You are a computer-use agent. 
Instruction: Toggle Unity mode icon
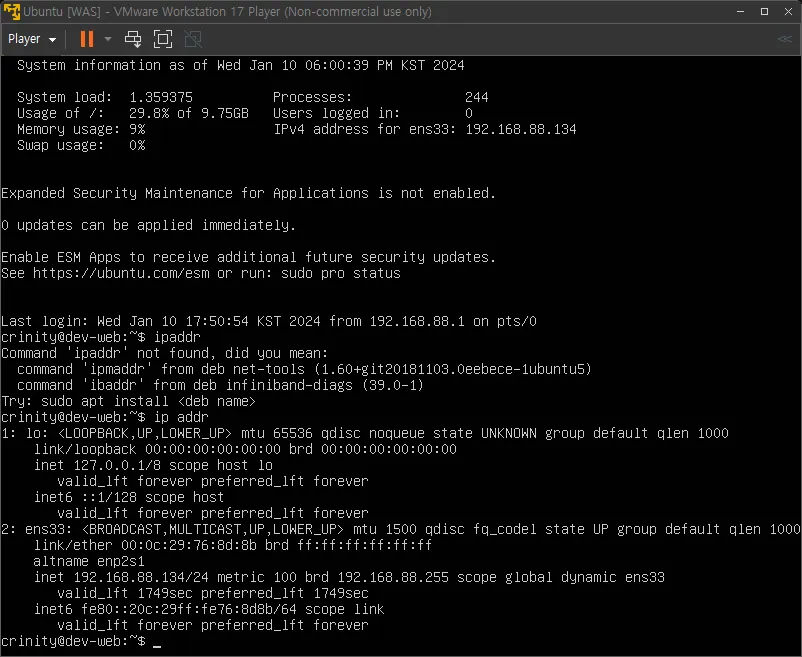click(x=193, y=39)
